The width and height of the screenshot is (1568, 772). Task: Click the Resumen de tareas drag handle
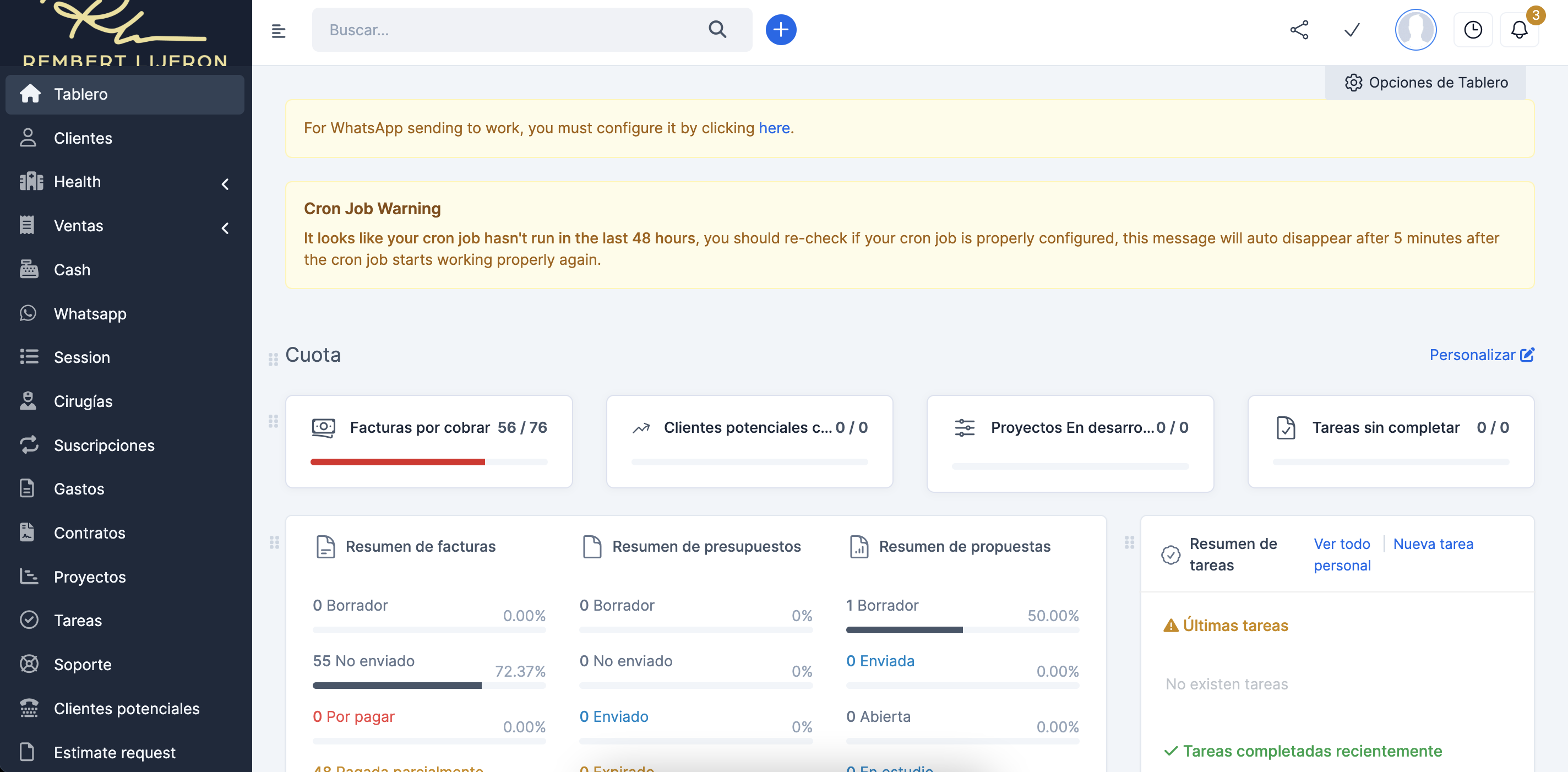click(1130, 542)
